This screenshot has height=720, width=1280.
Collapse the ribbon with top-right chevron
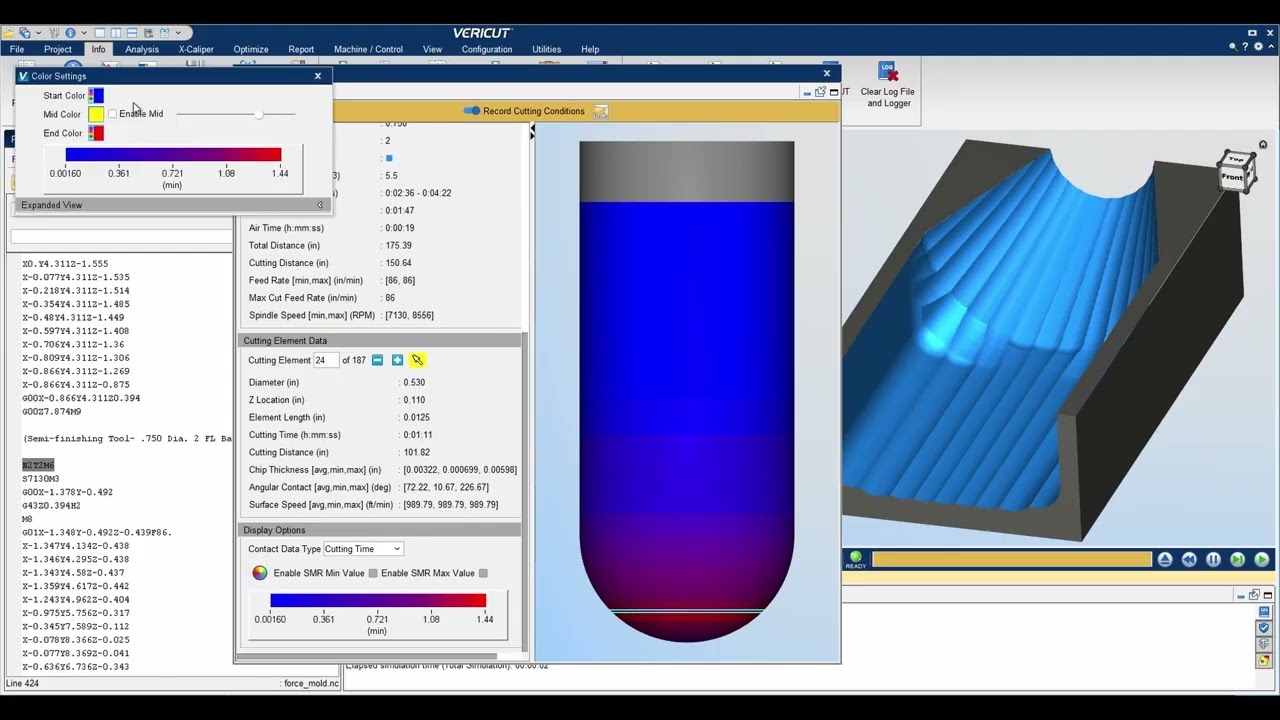[1270, 47]
